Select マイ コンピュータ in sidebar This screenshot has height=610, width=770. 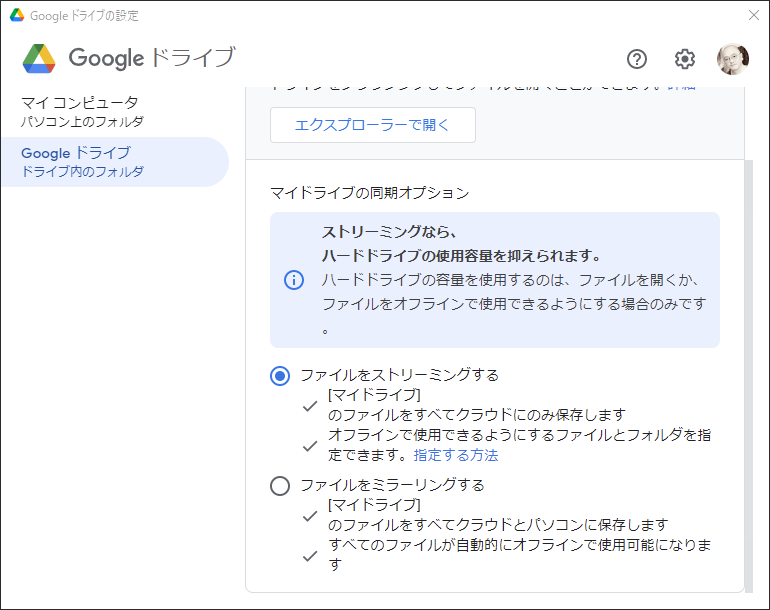(115, 111)
